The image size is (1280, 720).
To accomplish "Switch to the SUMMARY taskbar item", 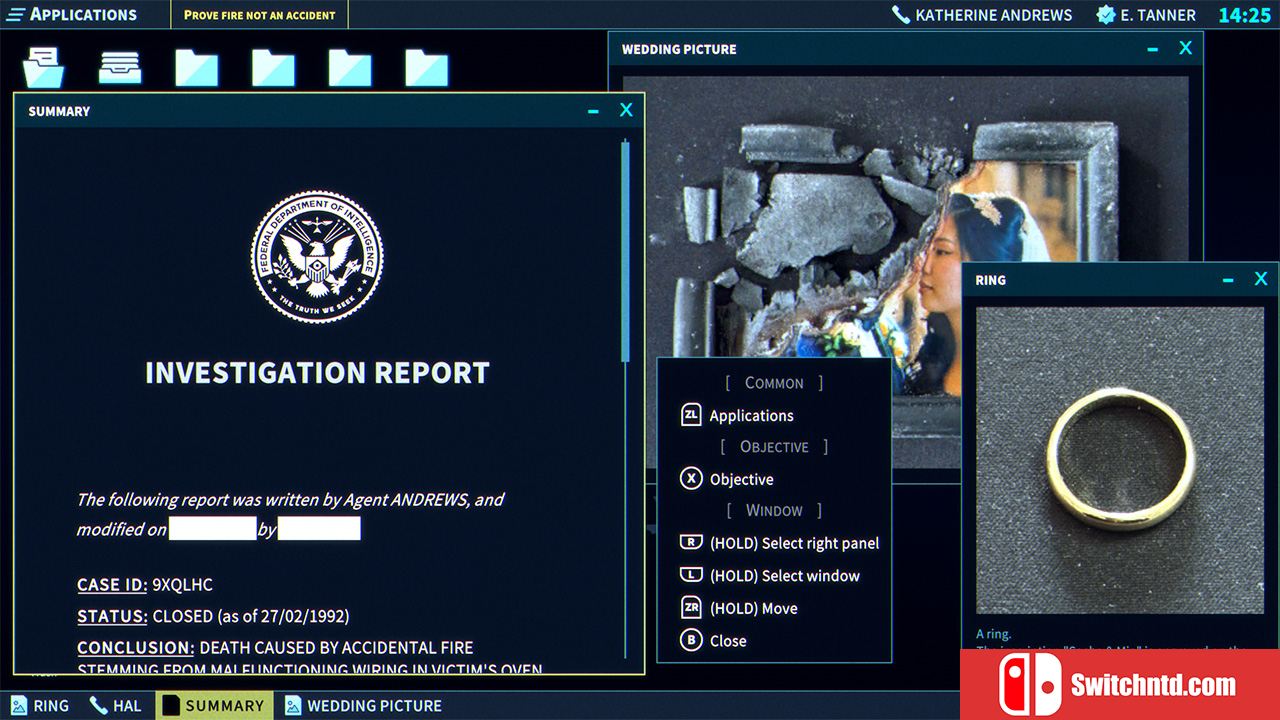I will (x=214, y=705).
